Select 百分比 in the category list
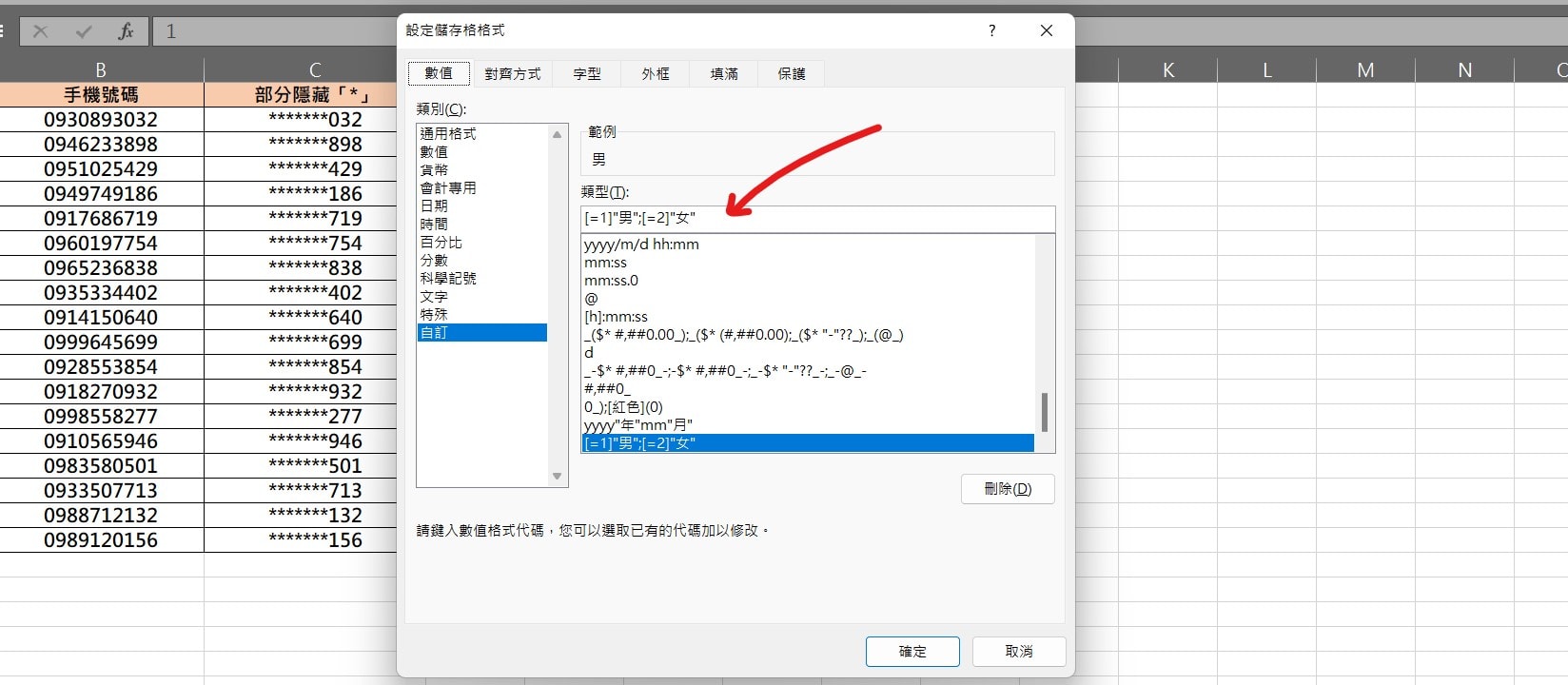 (x=441, y=243)
